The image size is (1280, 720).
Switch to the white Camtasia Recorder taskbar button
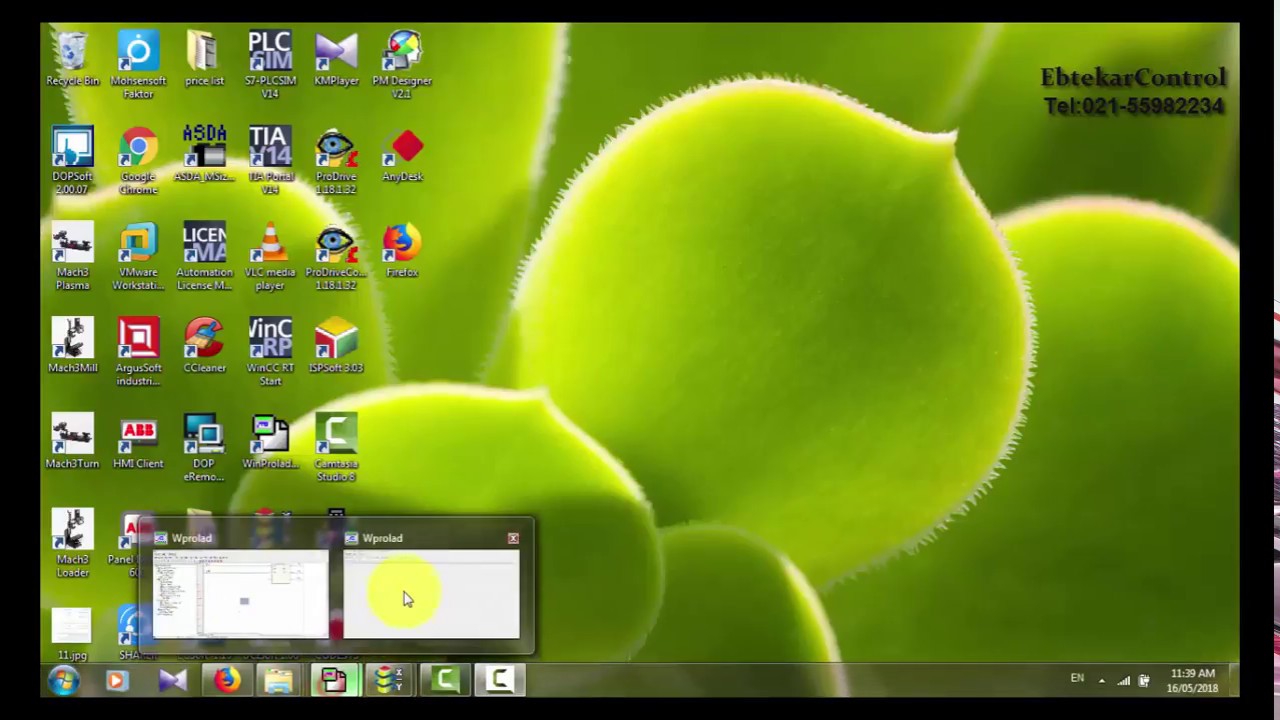[x=499, y=681]
